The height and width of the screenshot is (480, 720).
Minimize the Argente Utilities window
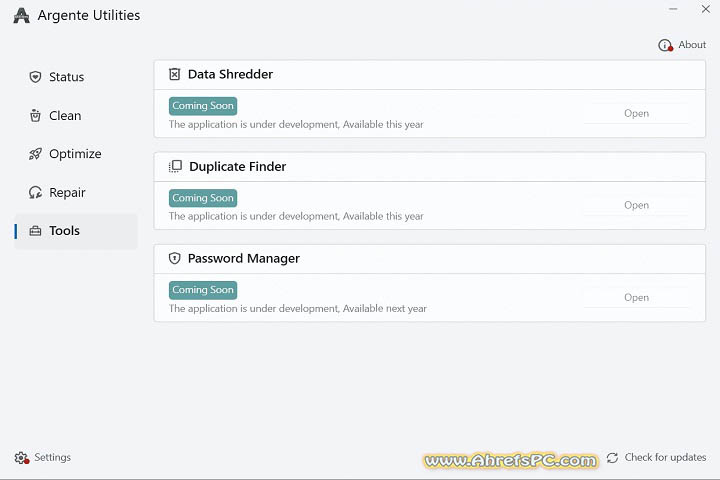[673, 9]
